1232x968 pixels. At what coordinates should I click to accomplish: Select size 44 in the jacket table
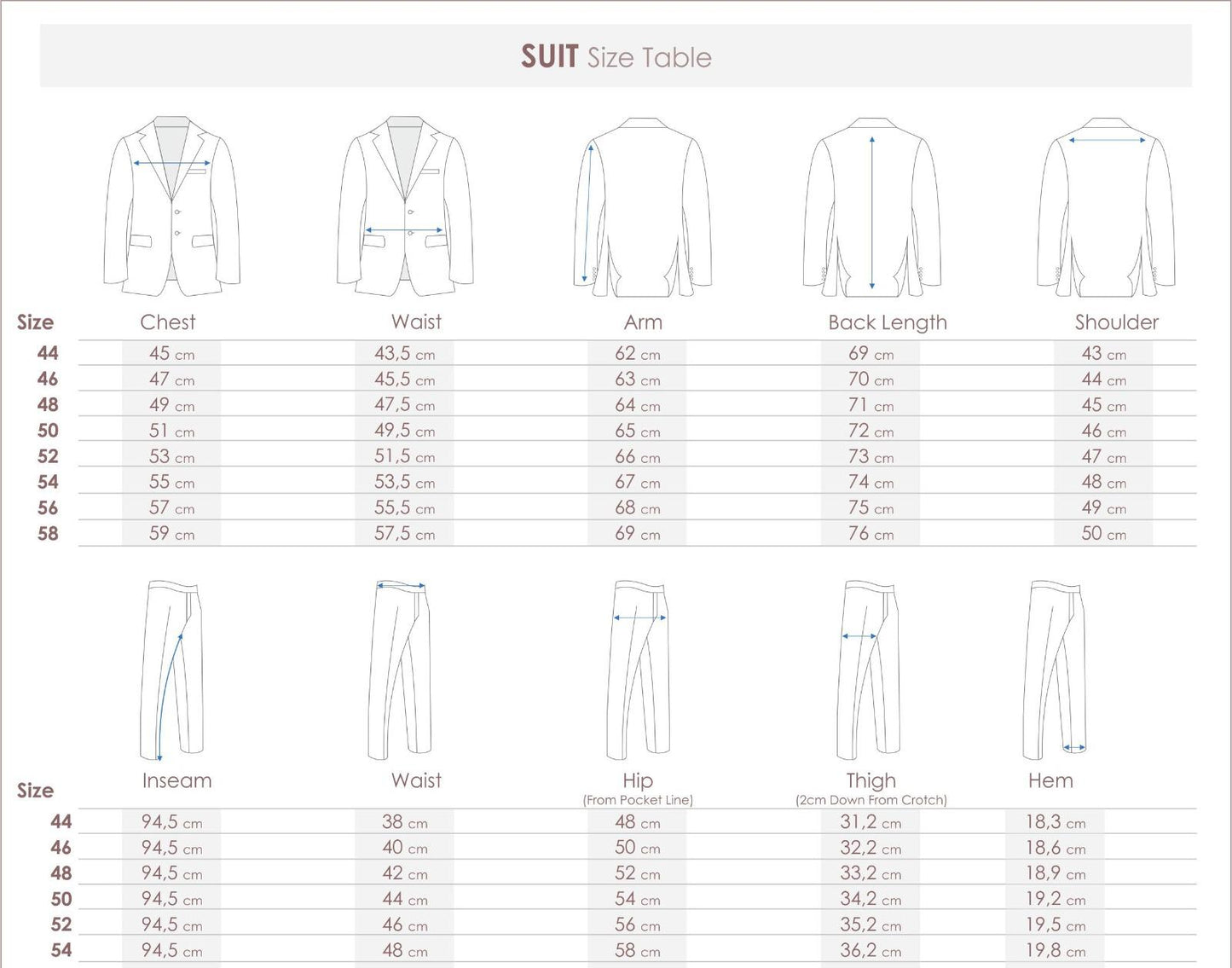point(49,353)
